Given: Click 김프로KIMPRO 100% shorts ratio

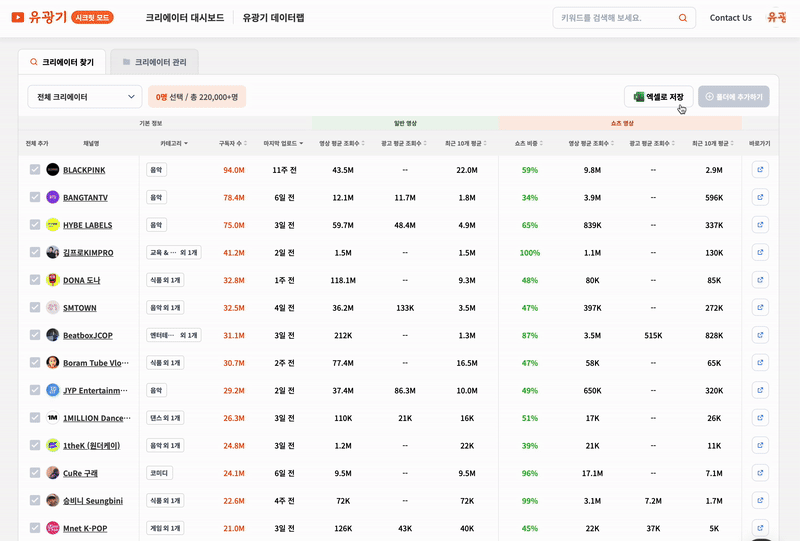Looking at the screenshot, I should coord(530,253).
